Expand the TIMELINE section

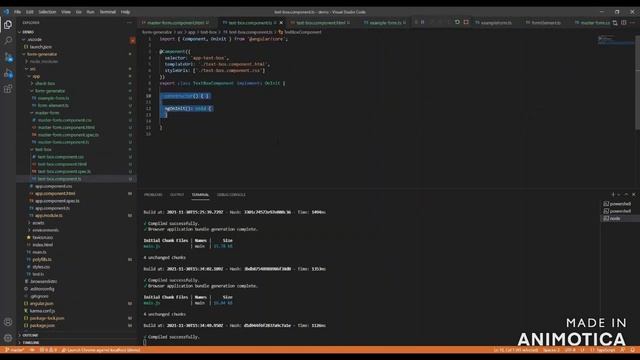(30, 342)
